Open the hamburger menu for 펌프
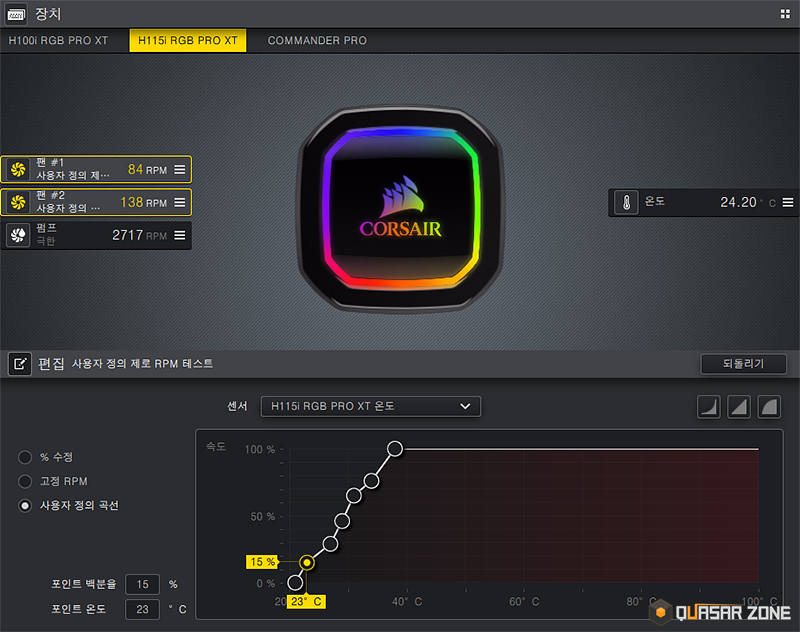The image size is (800, 632). point(180,235)
